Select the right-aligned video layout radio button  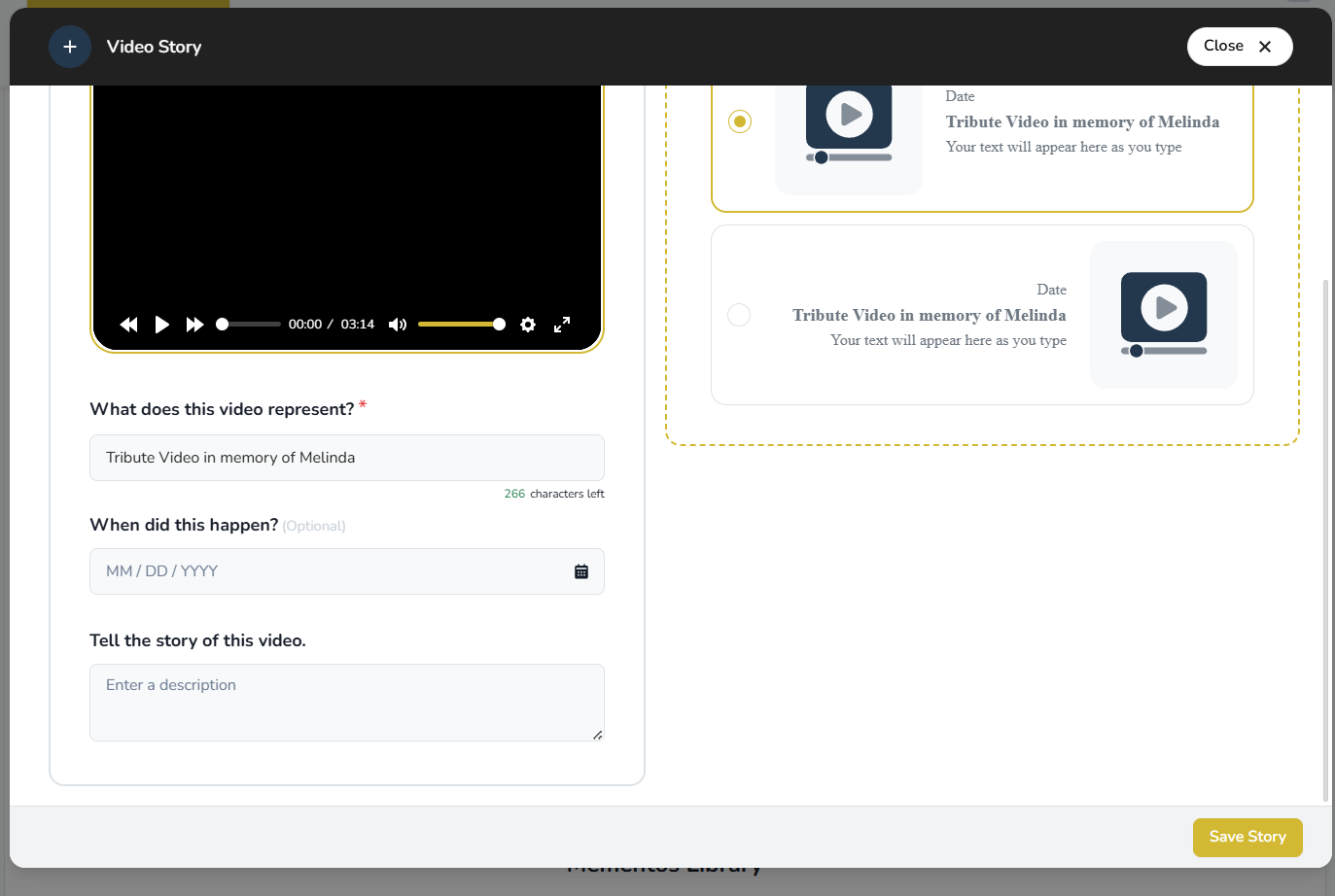point(739,315)
